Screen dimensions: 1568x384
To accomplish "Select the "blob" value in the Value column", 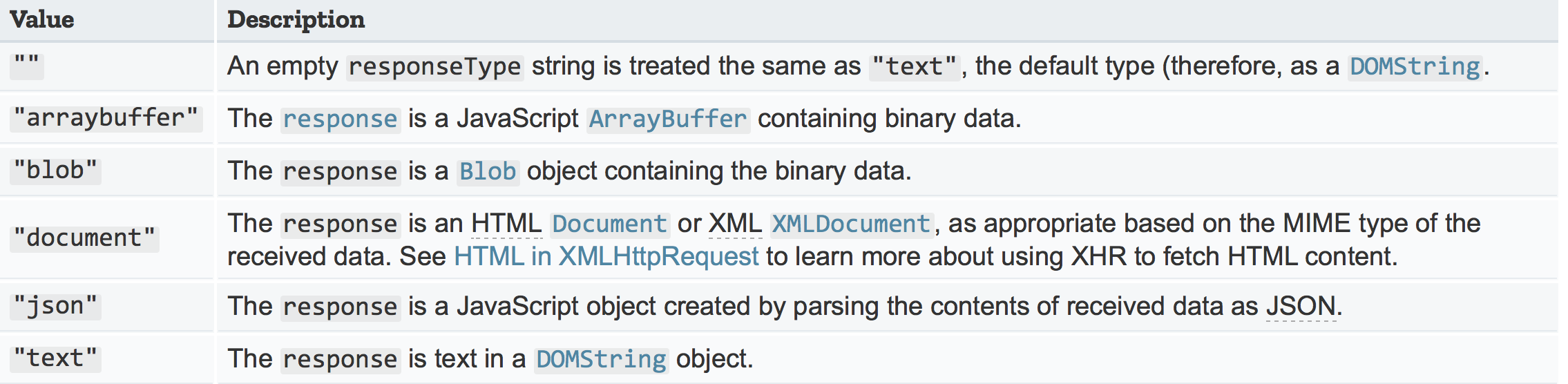I will 55,171.
